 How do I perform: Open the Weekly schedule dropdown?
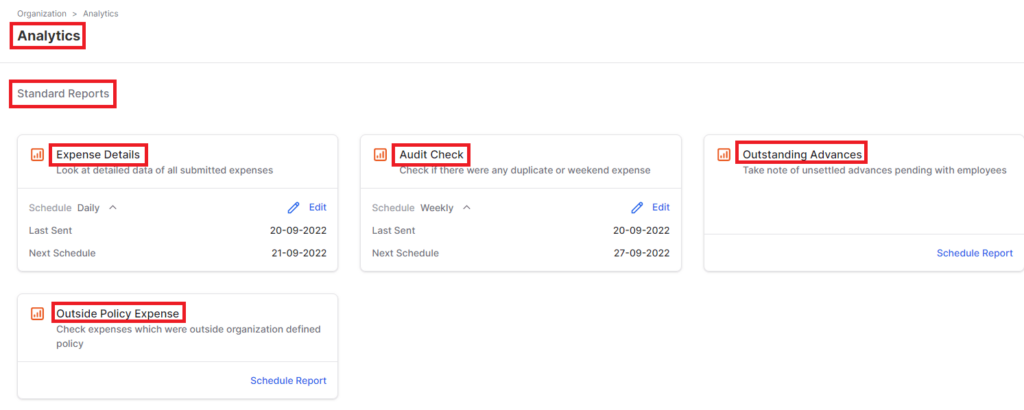coord(437,208)
